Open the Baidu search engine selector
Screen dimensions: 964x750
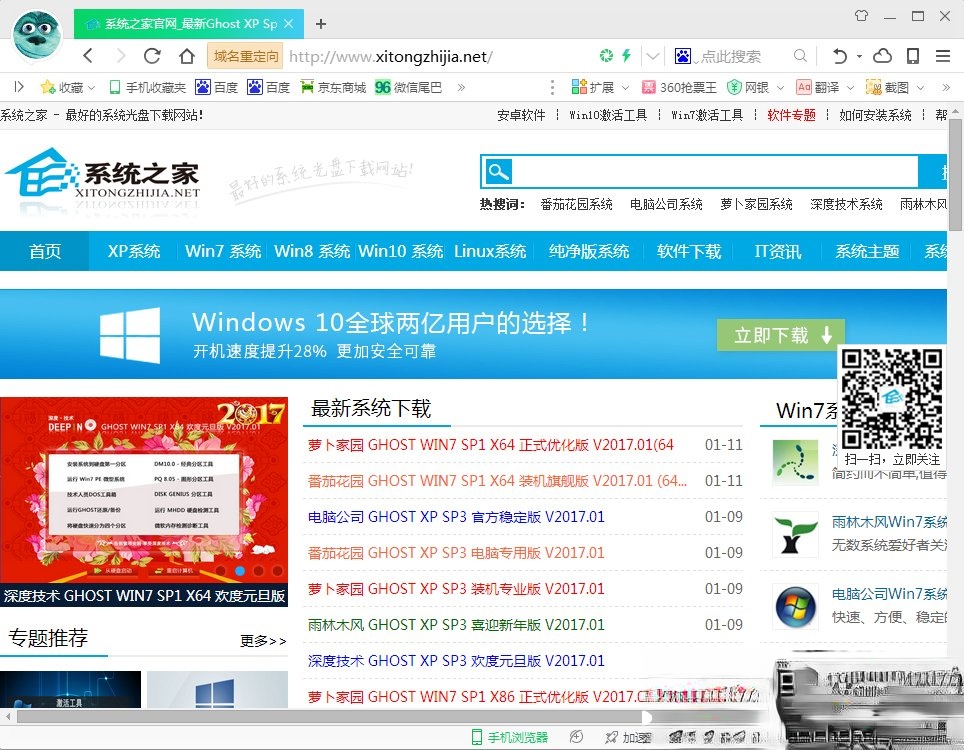(x=683, y=56)
